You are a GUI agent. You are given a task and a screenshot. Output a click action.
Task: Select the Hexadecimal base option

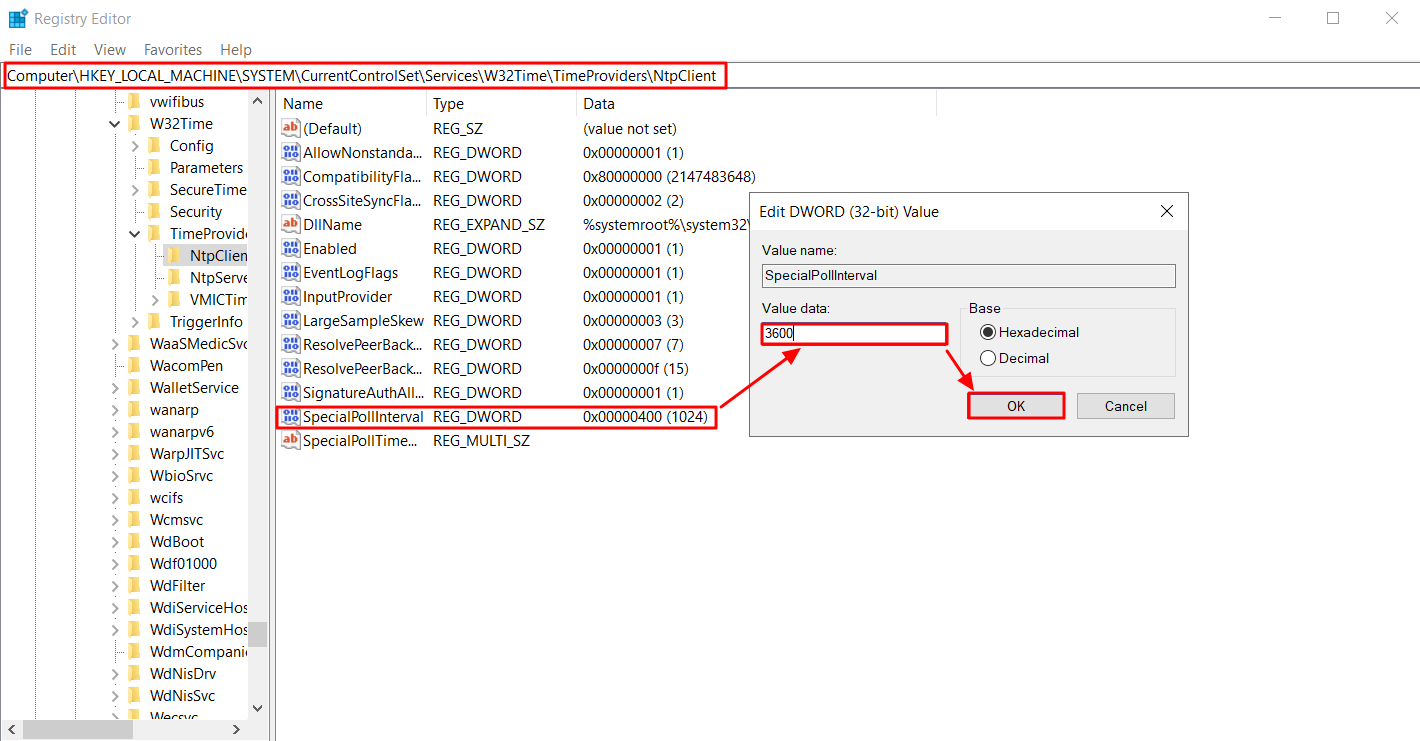1030,332
